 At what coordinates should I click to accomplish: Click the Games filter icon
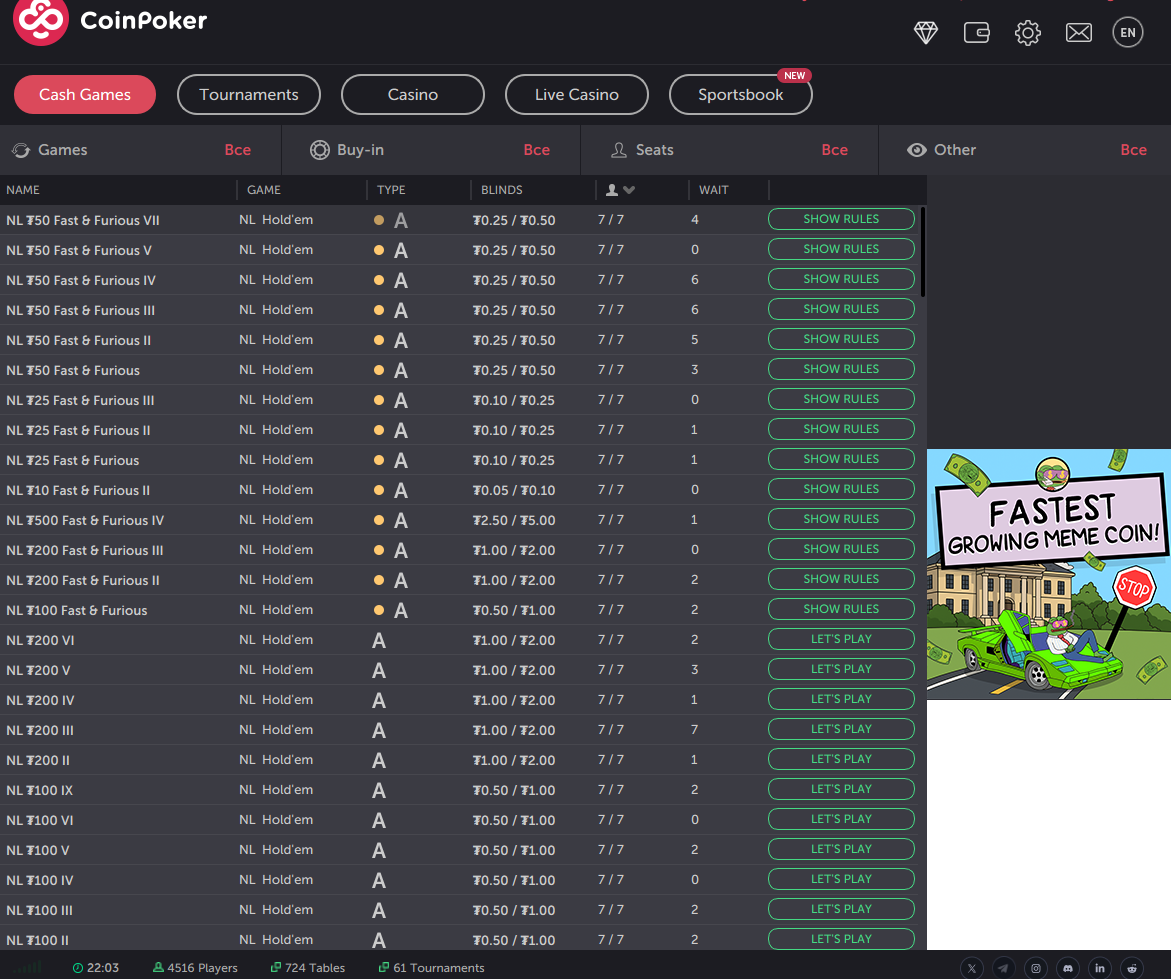21,149
